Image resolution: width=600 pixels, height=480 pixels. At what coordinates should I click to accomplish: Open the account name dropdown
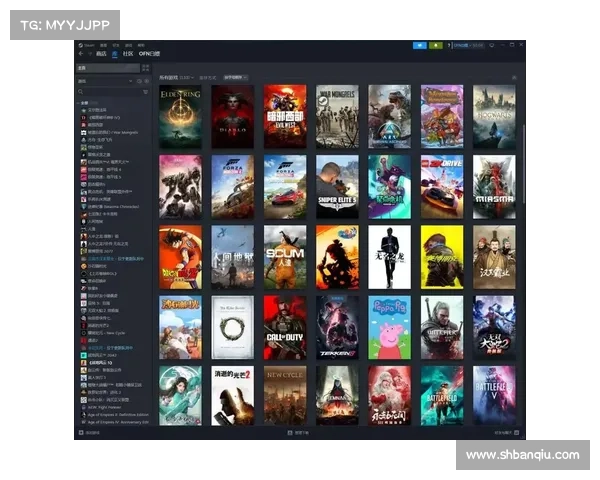468,45
